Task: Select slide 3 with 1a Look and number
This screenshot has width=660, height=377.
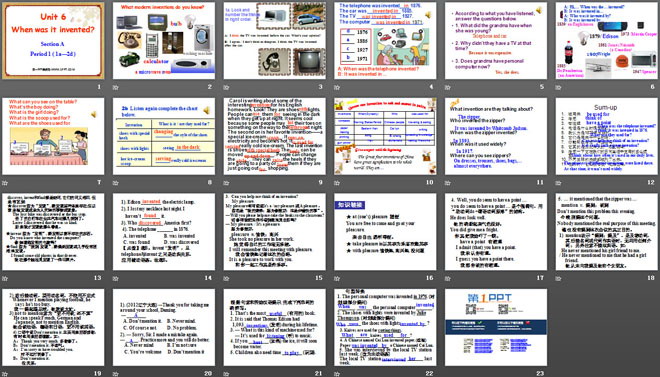Action: [x=274, y=41]
